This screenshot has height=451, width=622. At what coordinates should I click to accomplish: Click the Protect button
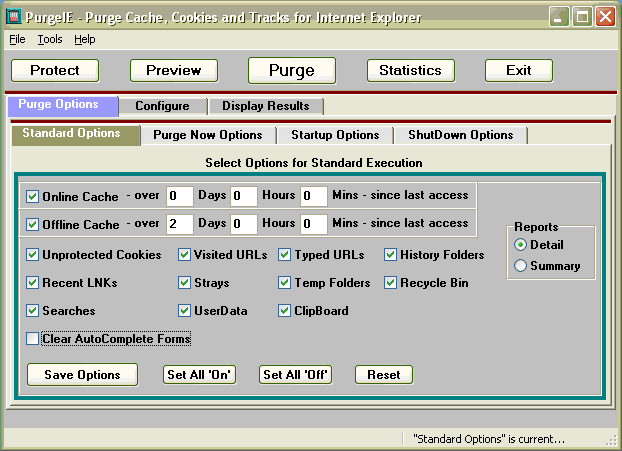(55, 71)
